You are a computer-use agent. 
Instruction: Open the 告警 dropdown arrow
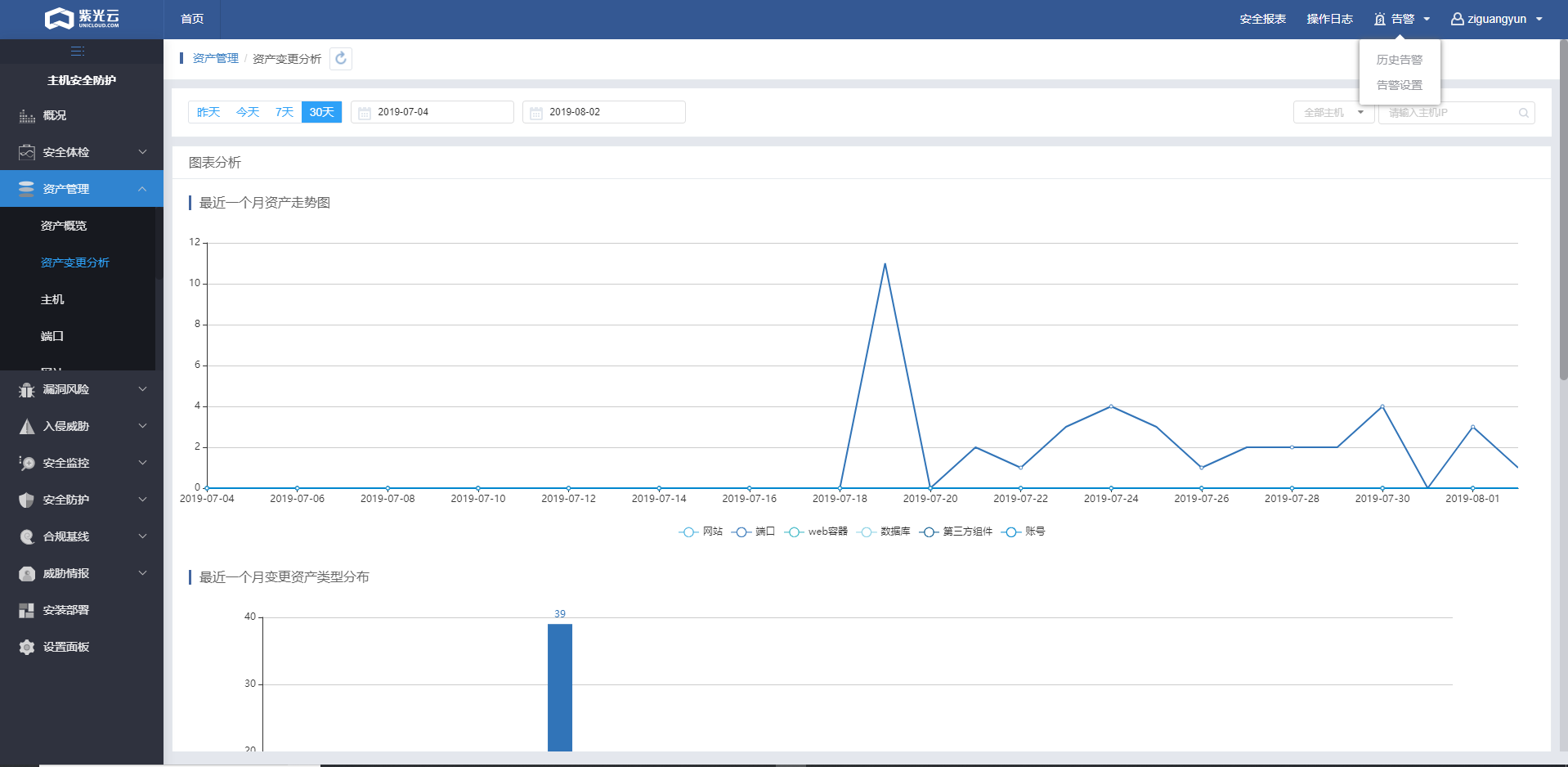(1427, 19)
